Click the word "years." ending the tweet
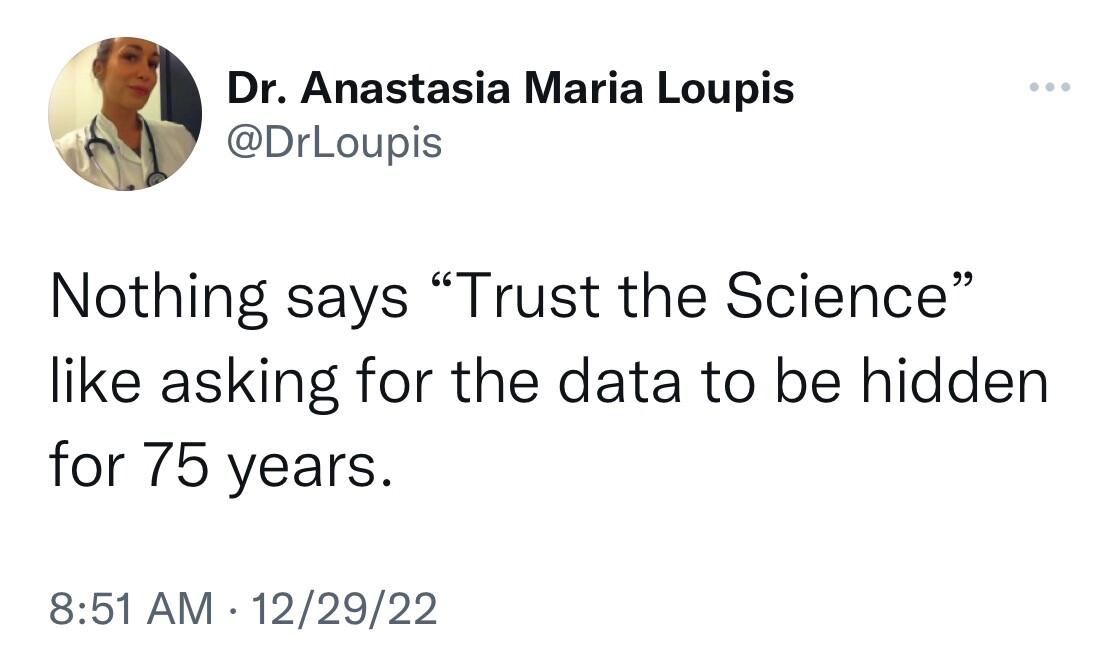The width and height of the screenshot is (1107, 669). [309, 471]
